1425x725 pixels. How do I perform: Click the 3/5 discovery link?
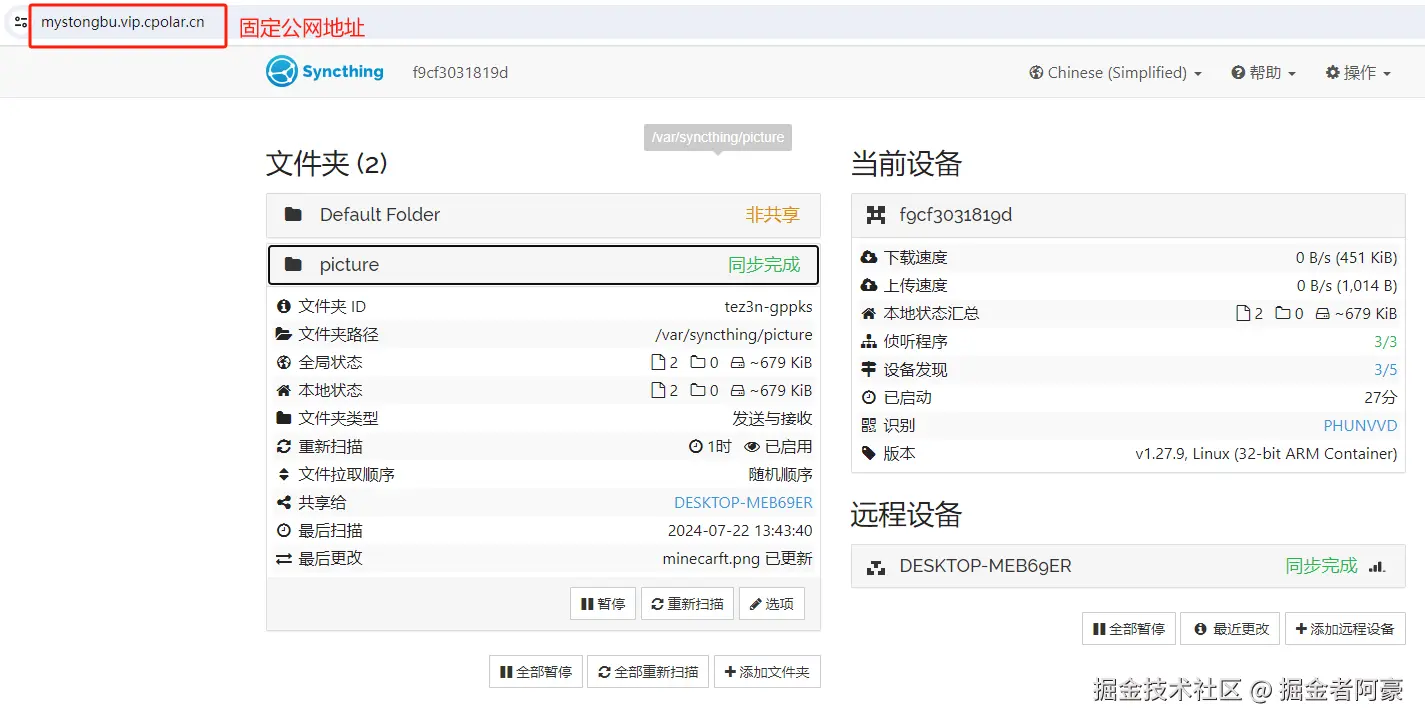click(x=1386, y=369)
